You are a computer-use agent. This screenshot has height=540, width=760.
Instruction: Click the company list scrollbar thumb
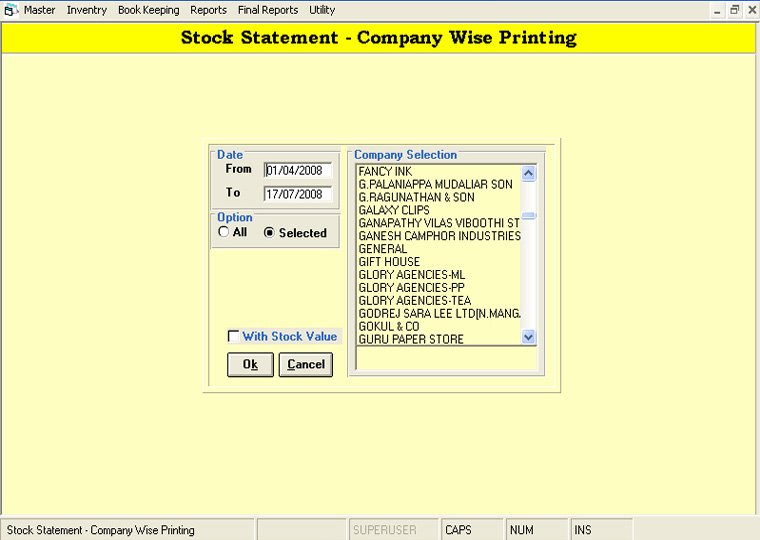click(529, 216)
